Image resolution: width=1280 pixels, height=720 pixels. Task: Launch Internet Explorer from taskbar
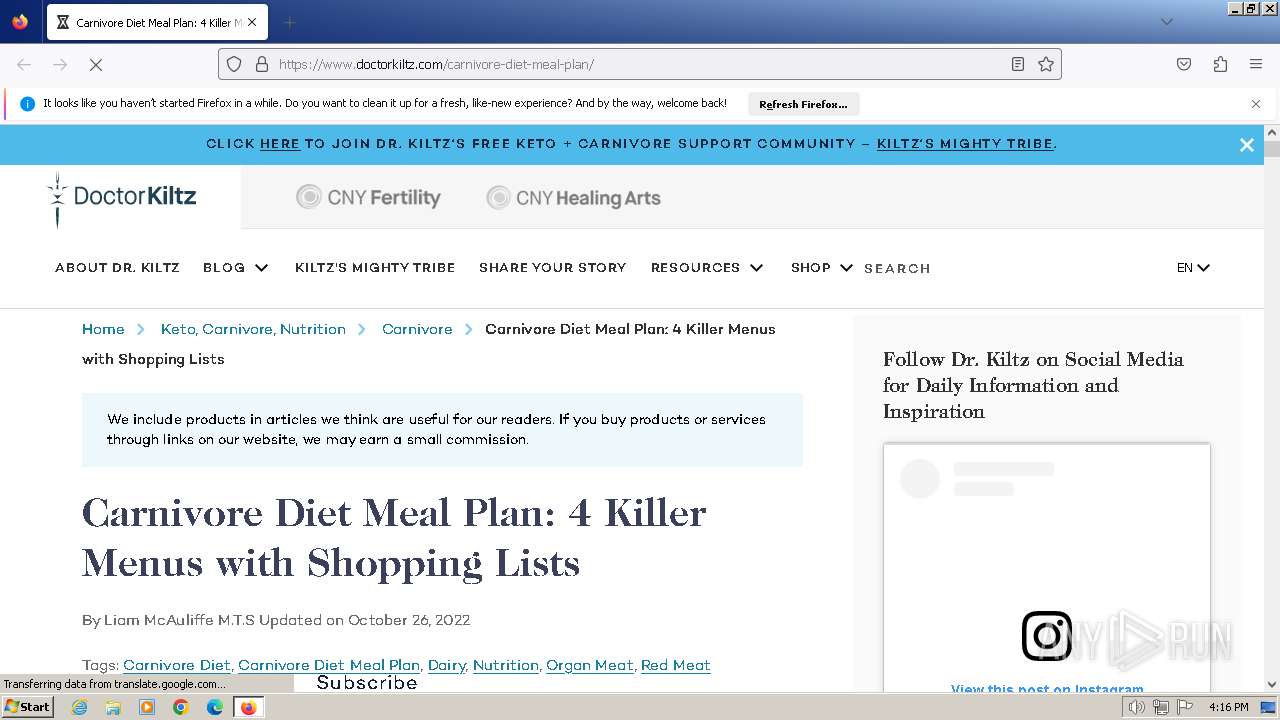coord(79,707)
